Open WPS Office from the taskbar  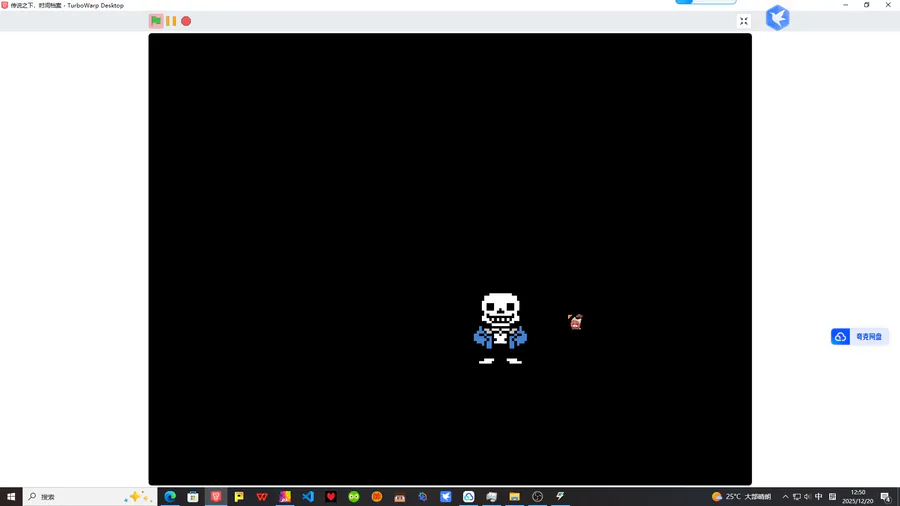[262, 496]
